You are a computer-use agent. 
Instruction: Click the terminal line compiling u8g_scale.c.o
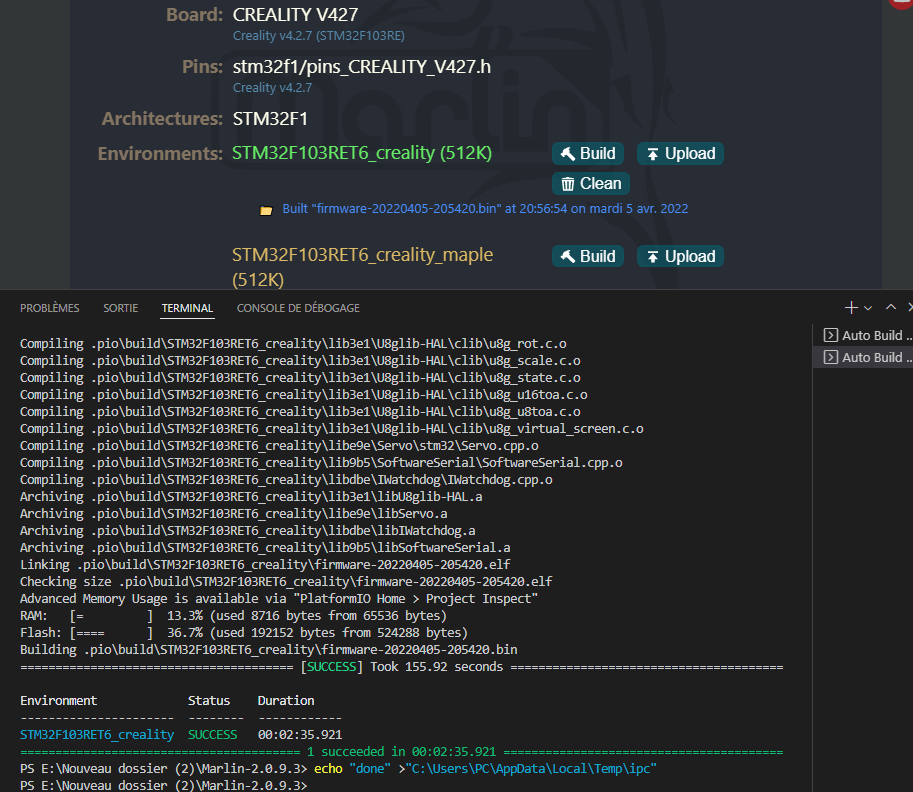(x=300, y=360)
